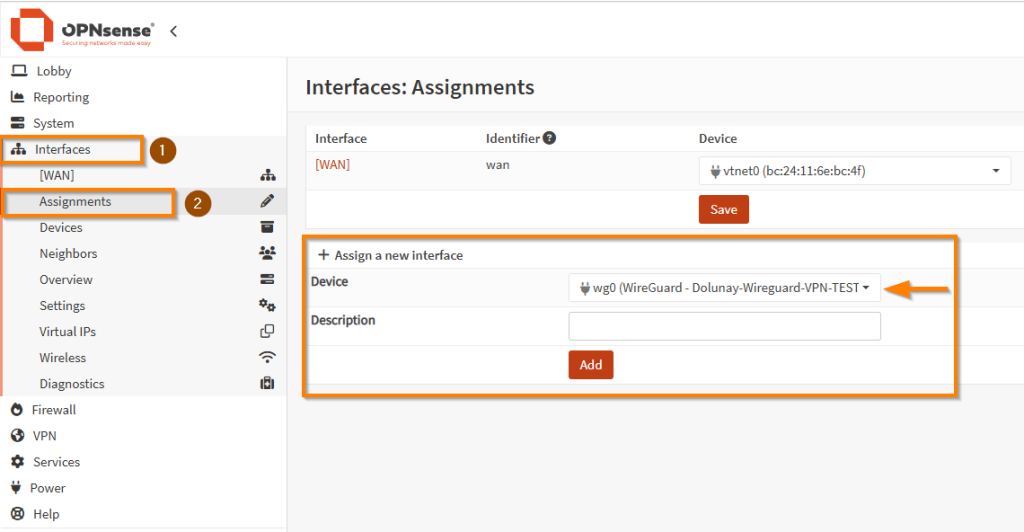This screenshot has width=1024, height=532.
Task: Click the medkit icon beside Diagnostics
Action: (x=267, y=384)
